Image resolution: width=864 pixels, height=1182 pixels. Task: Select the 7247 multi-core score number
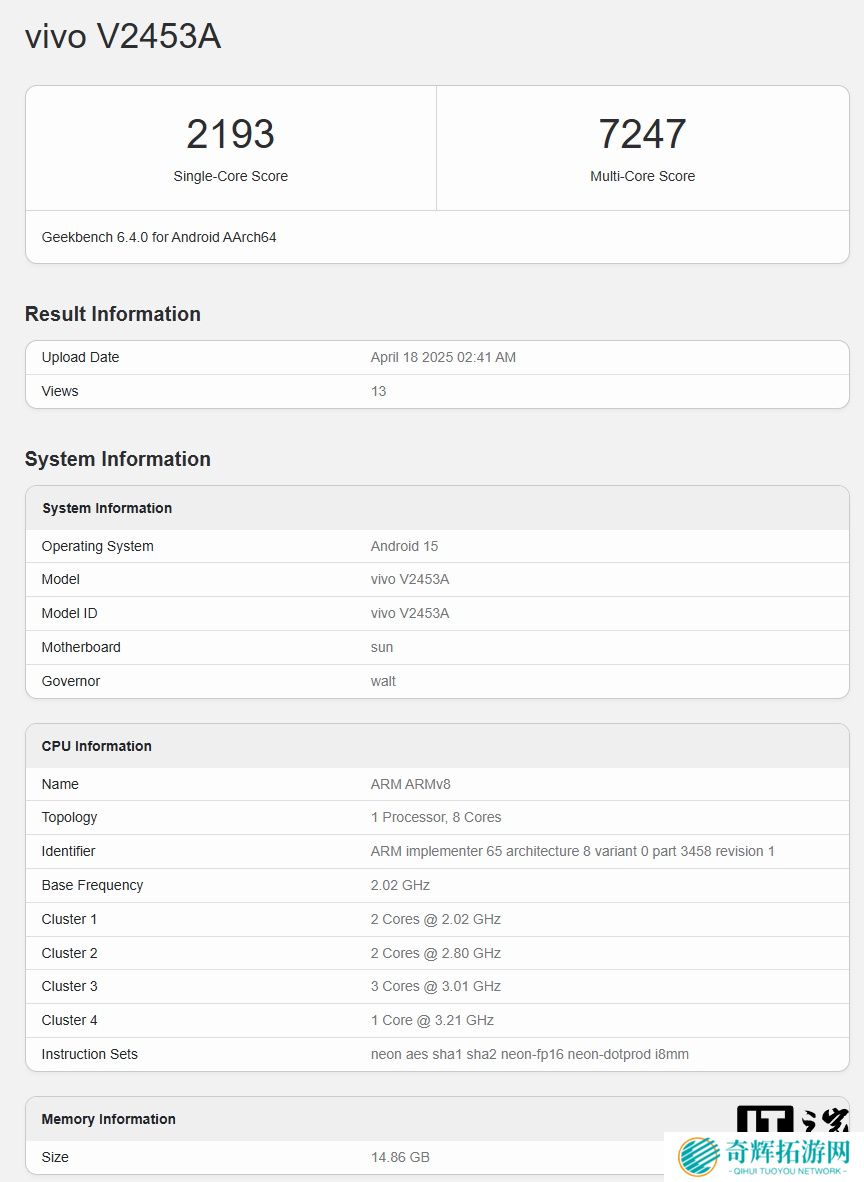(x=642, y=134)
